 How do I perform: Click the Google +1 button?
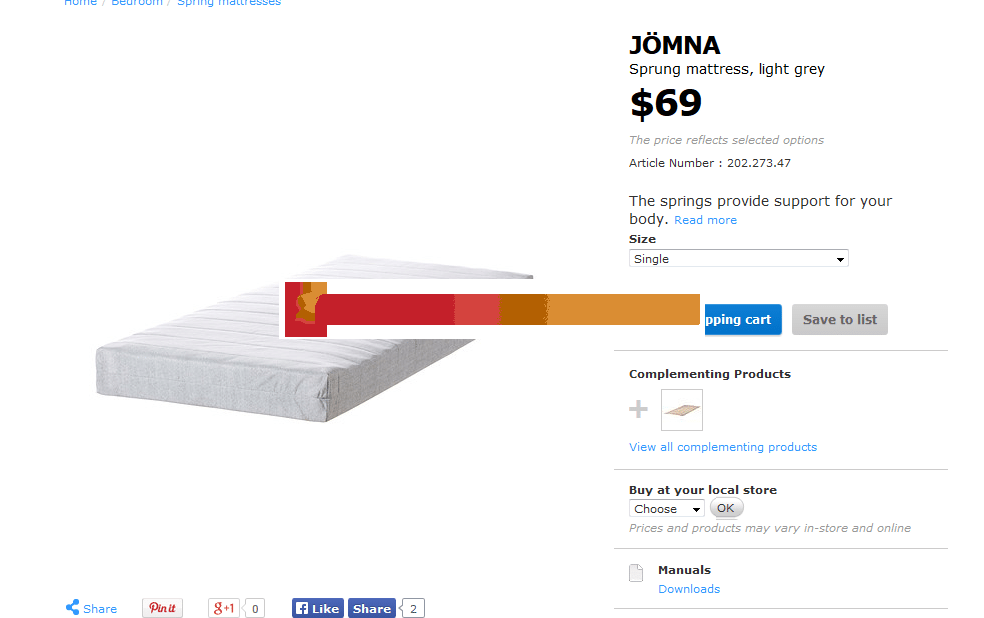[x=224, y=608]
